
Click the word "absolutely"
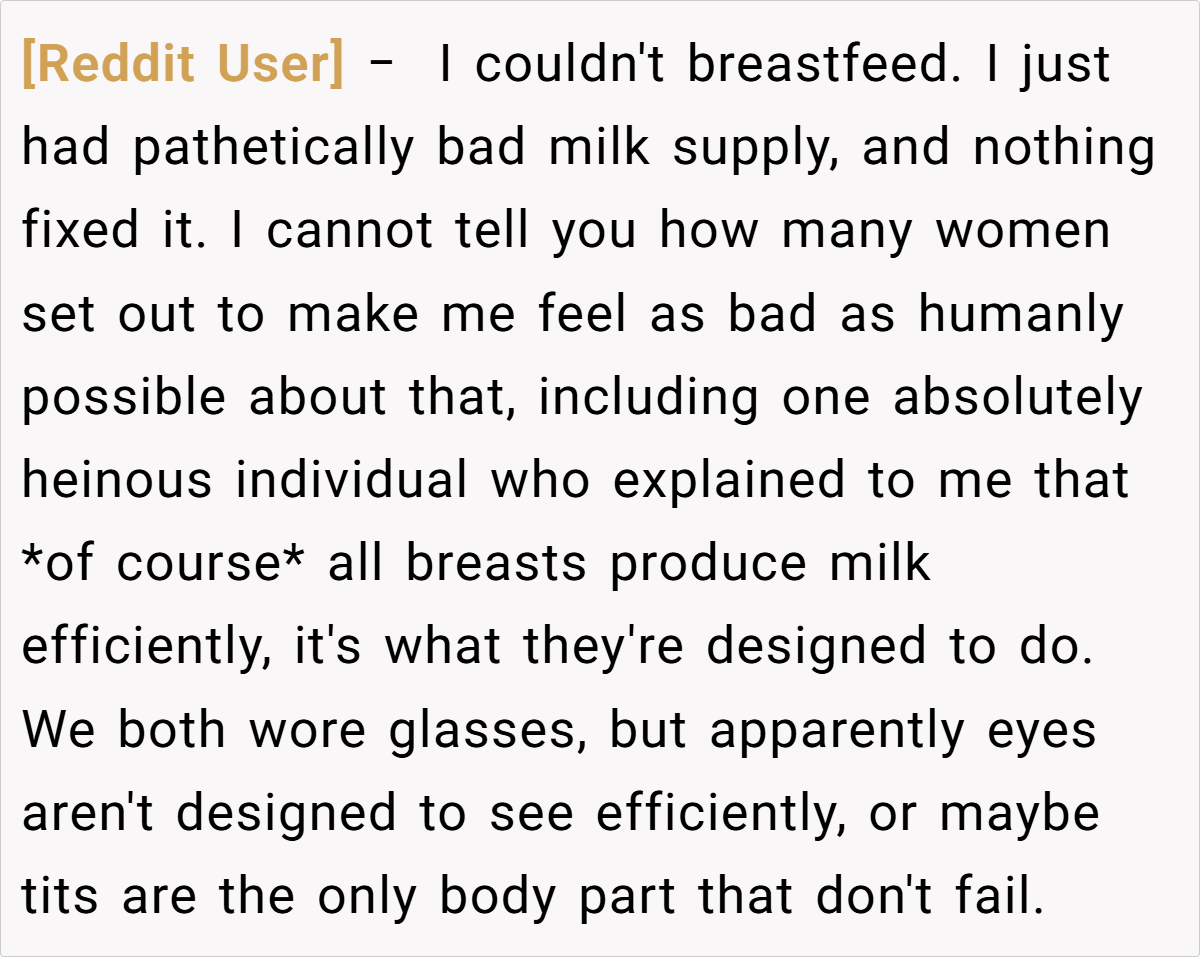click(x=1017, y=397)
